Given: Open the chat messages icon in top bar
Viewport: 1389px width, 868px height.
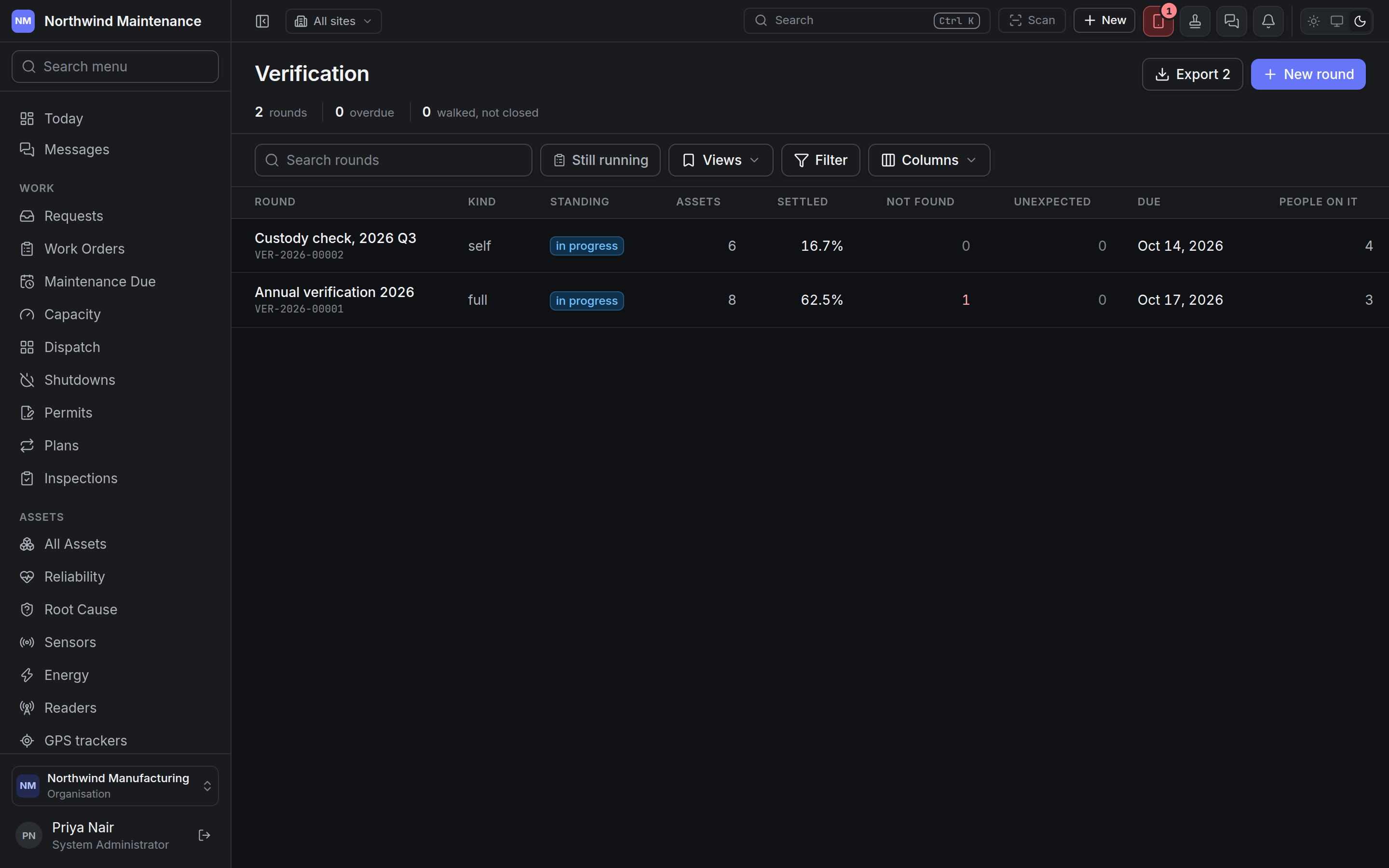Looking at the screenshot, I should 1231,21.
